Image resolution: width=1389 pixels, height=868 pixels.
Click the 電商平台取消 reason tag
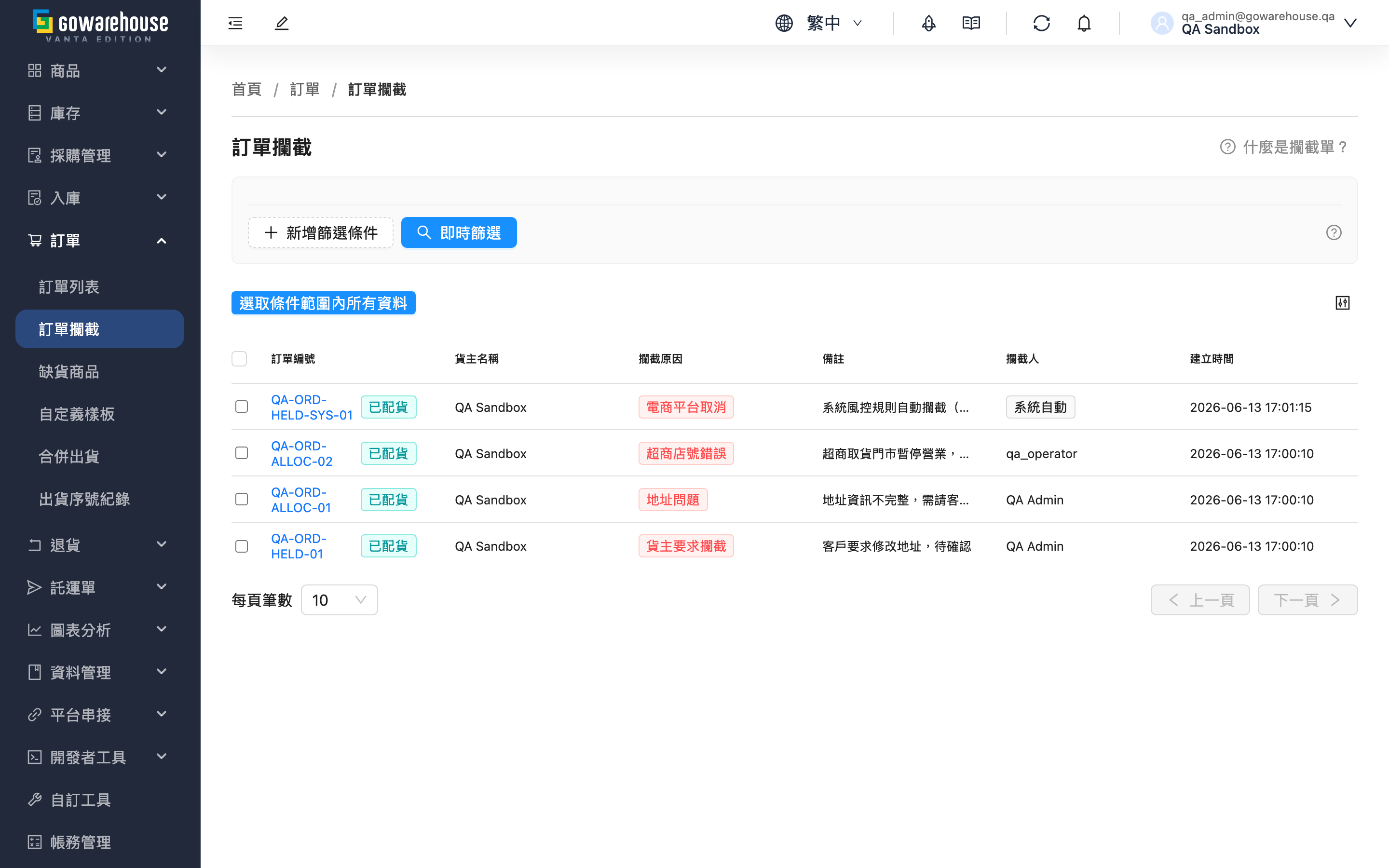[686, 407]
